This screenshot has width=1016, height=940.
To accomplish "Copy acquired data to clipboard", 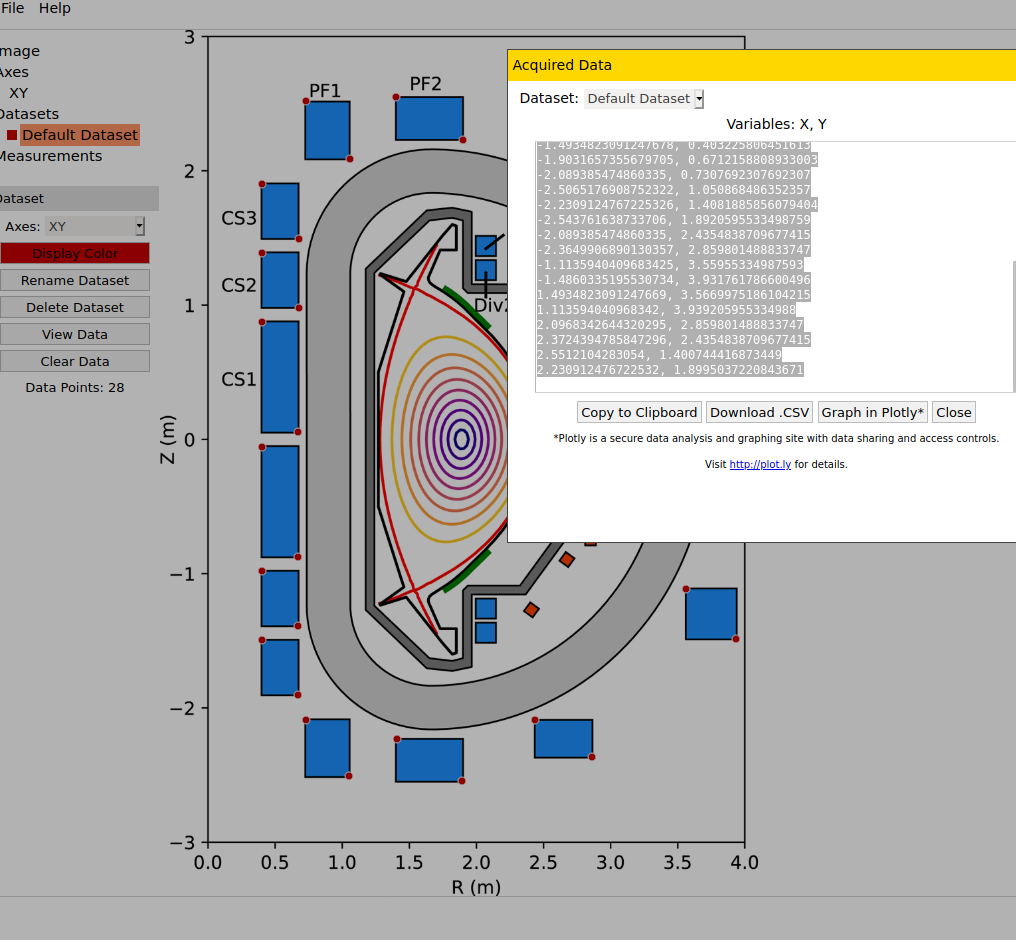I will pyautogui.click(x=639, y=413).
